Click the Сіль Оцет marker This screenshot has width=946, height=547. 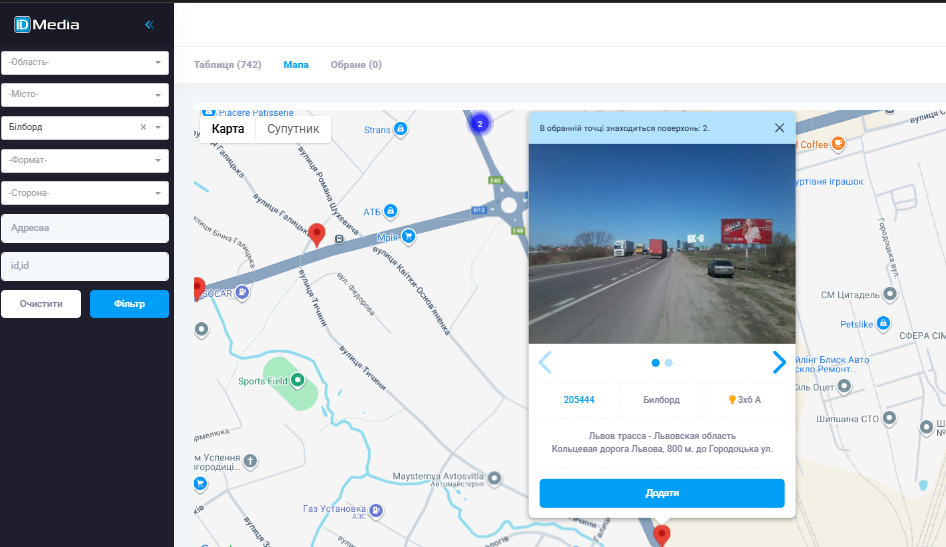click(845, 386)
